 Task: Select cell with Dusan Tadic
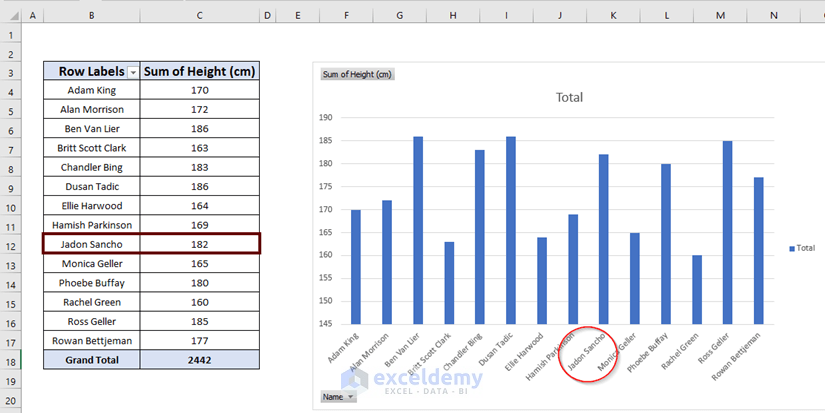[92, 187]
